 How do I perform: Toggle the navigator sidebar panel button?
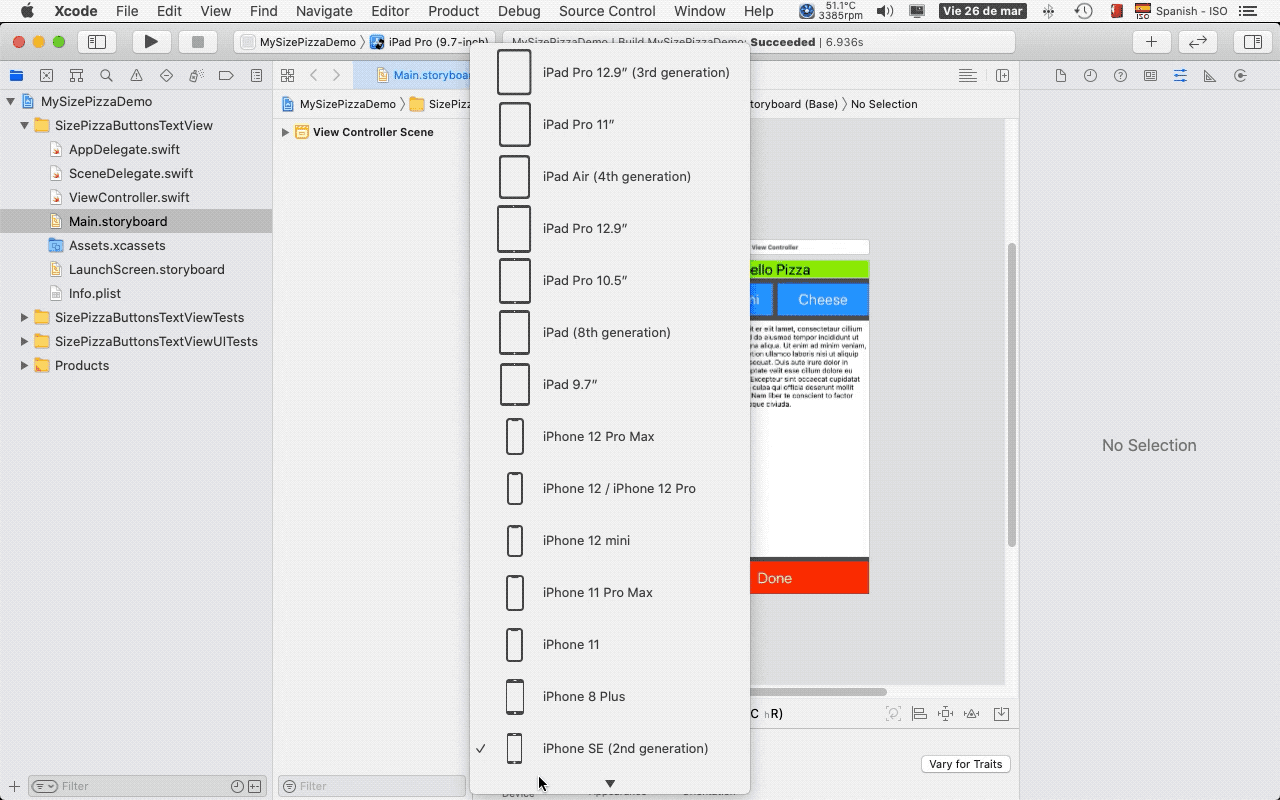click(97, 42)
